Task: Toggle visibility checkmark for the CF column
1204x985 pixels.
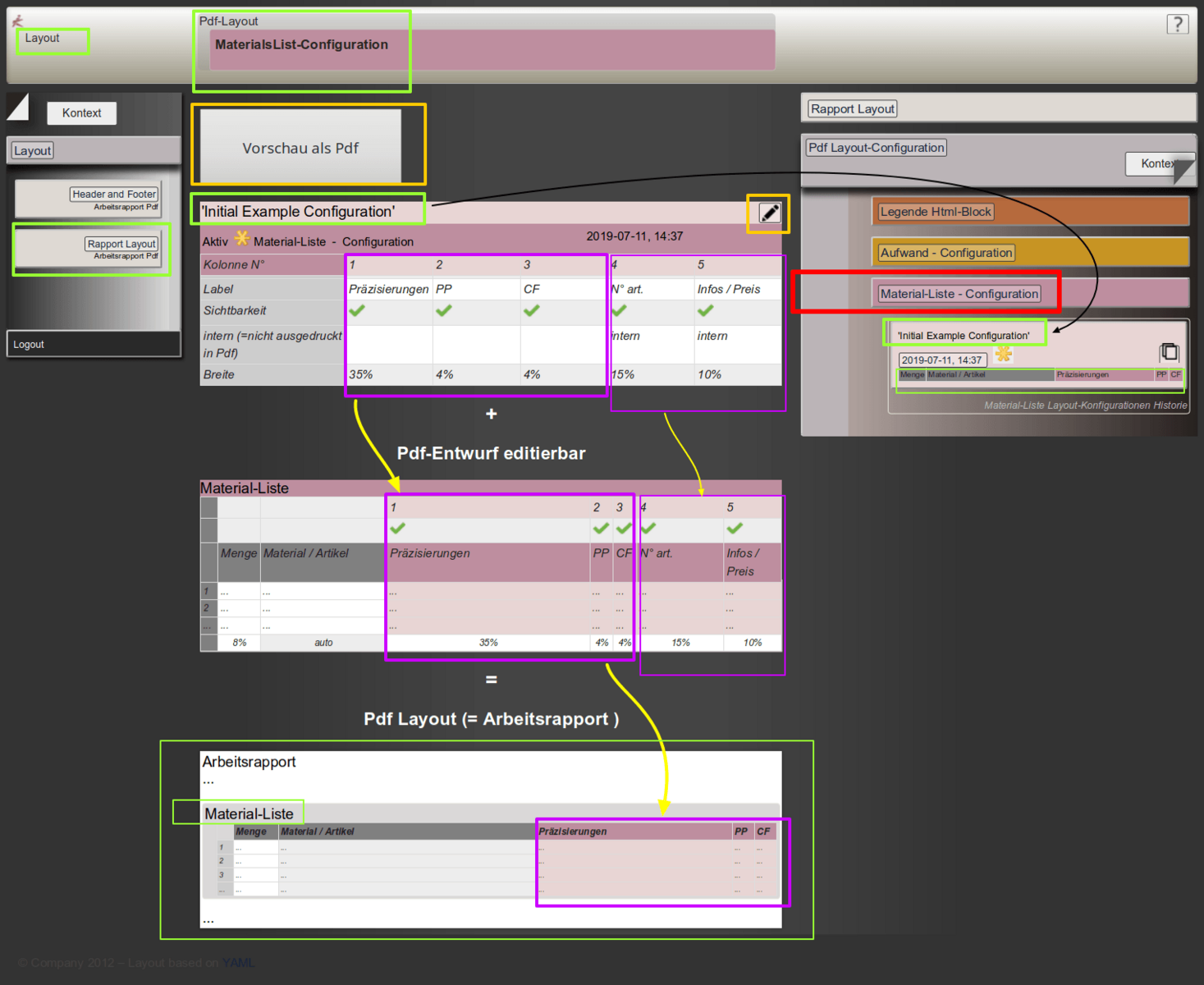Action: [532, 311]
